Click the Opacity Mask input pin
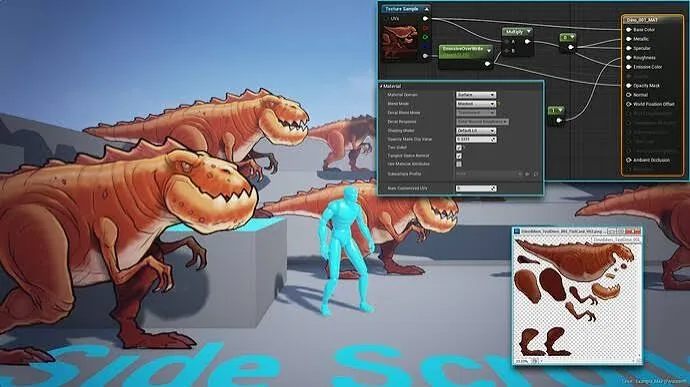690x387 pixels. coord(629,85)
